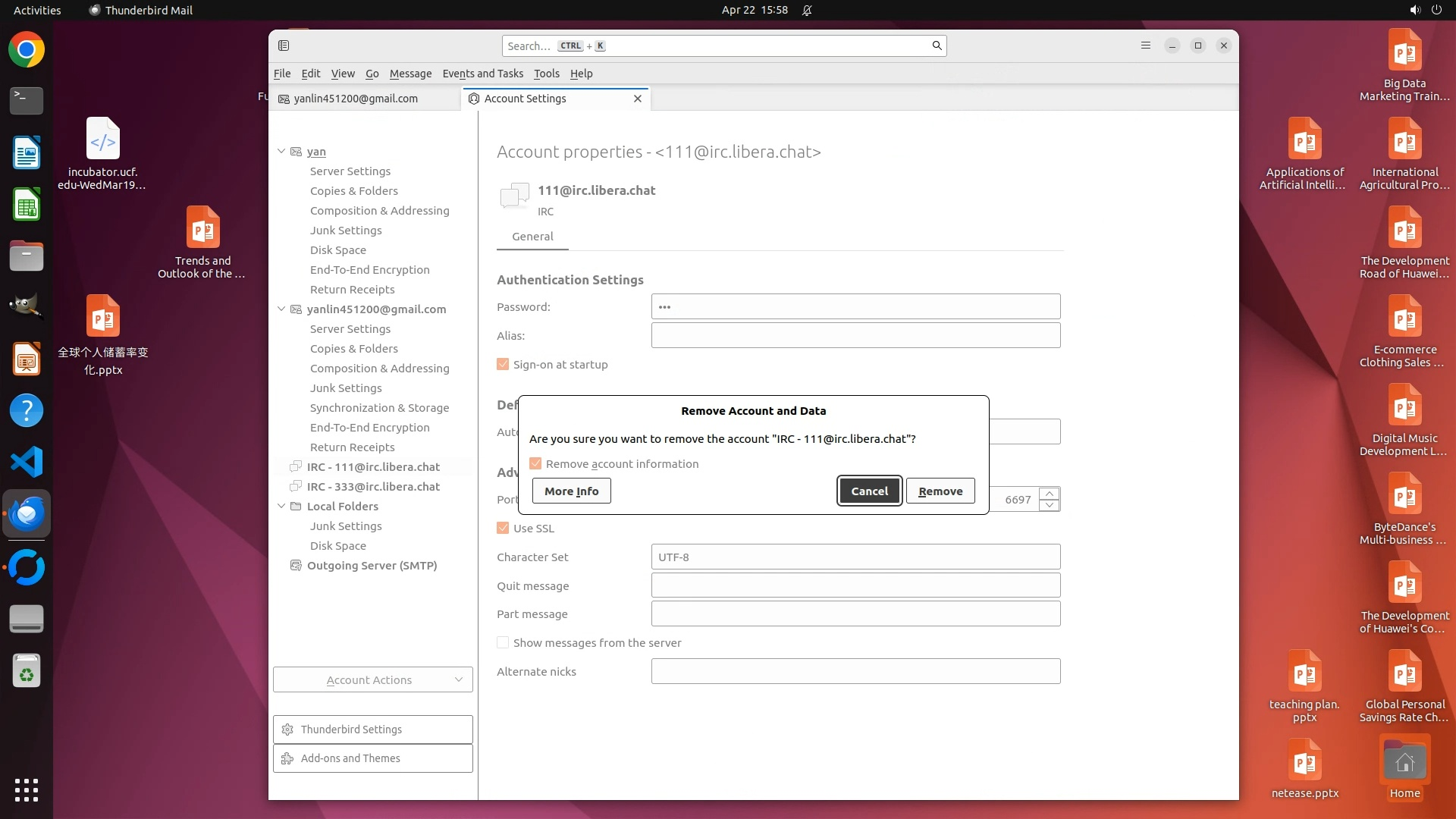Click the Spaces toolbar toggle icon
The width and height of the screenshot is (1456, 819).
point(284,45)
